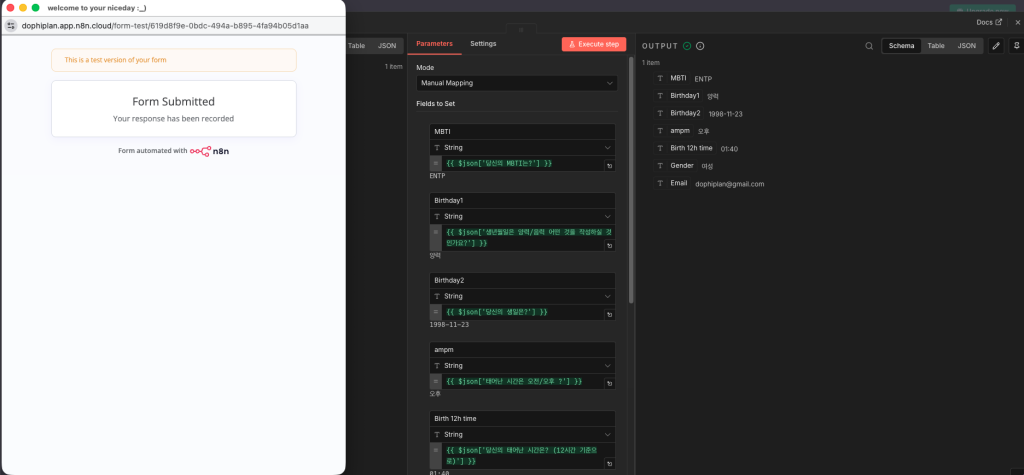Toggle fixed/expression mode for Birthday2 value

tap(435, 312)
